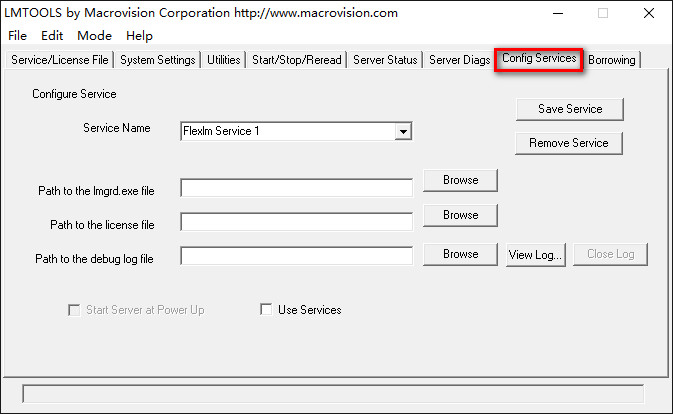Click the Close Log button
Image resolution: width=673 pixels, height=414 pixels.
tap(610, 254)
